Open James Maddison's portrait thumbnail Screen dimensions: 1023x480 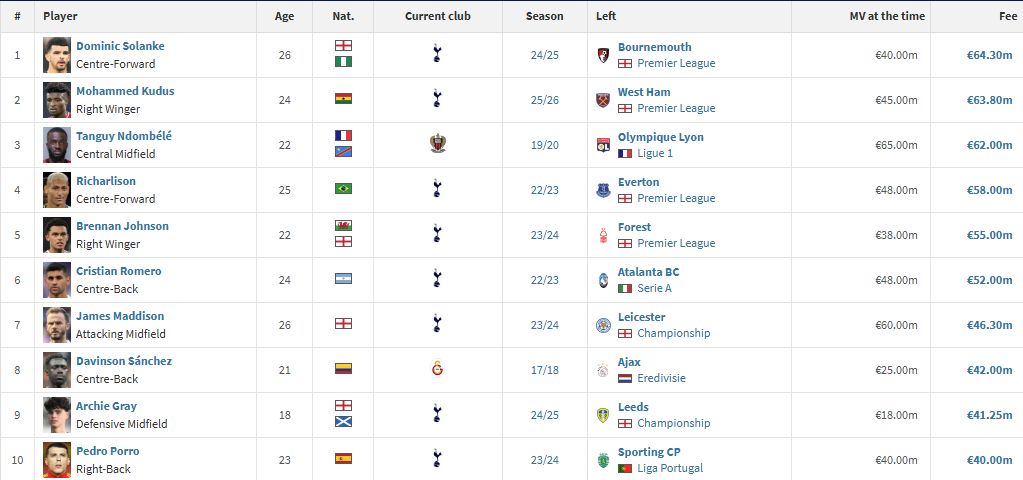point(57,325)
